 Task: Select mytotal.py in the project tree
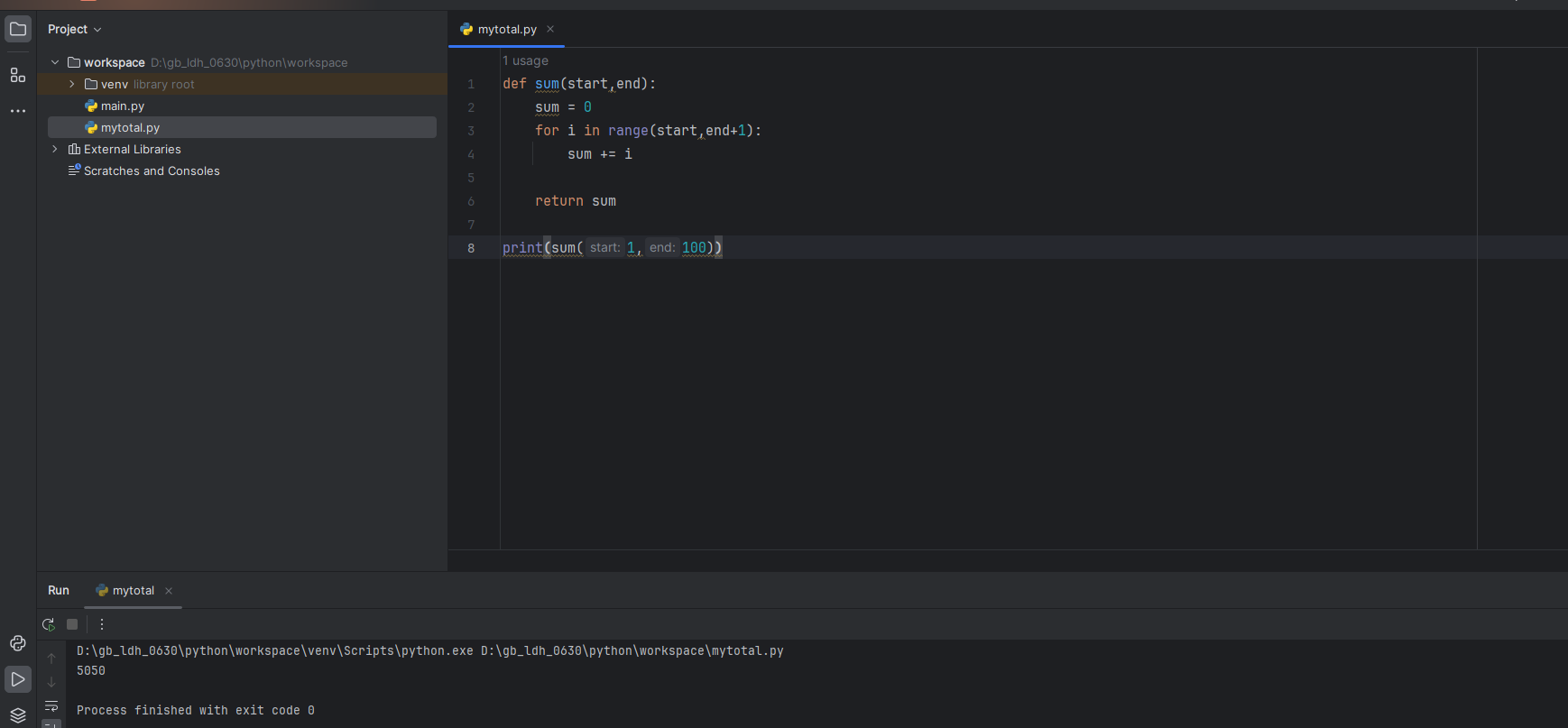(x=242, y=127)
